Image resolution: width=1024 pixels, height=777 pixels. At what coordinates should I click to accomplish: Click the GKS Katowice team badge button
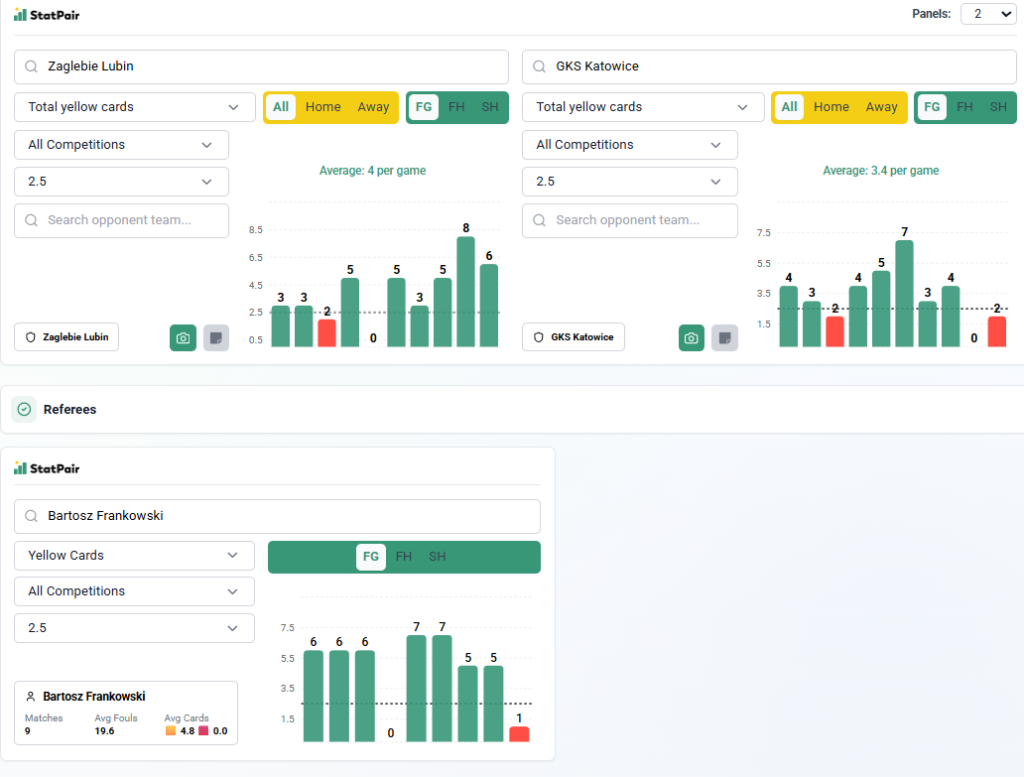(573, 337)
